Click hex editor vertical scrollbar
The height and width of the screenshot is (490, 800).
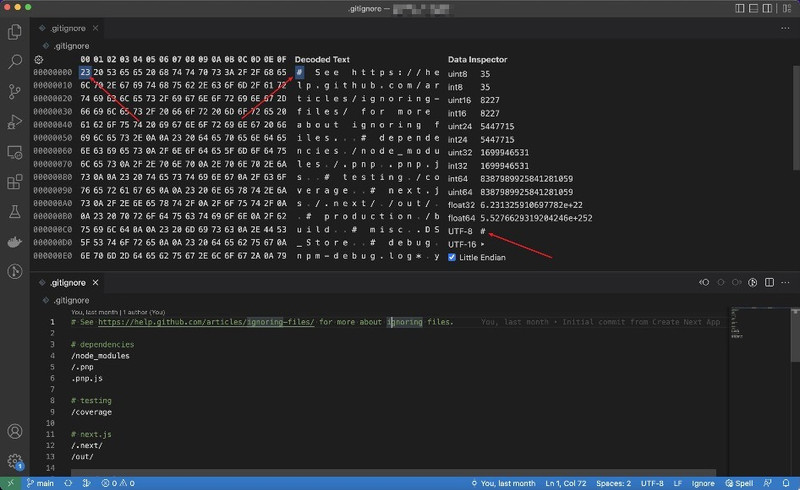tap(796, 117)
